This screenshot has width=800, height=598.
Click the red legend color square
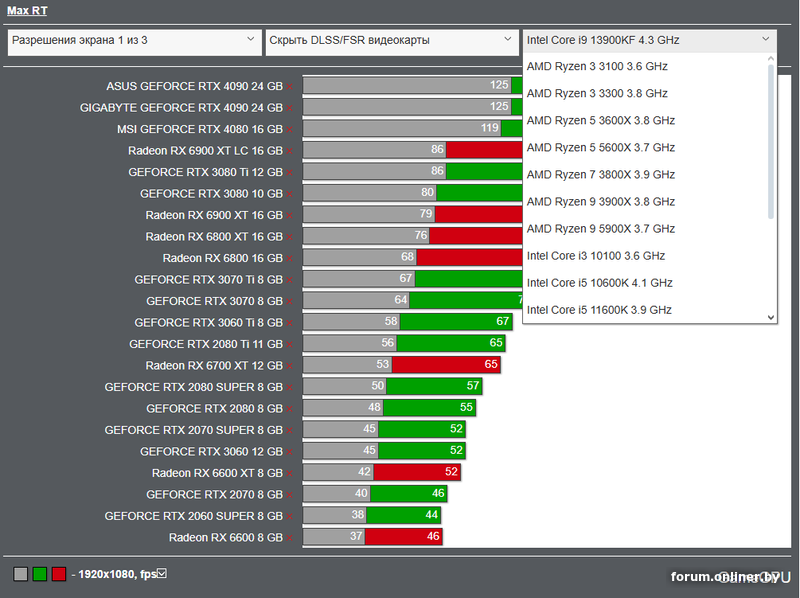(x=59, y=574)
